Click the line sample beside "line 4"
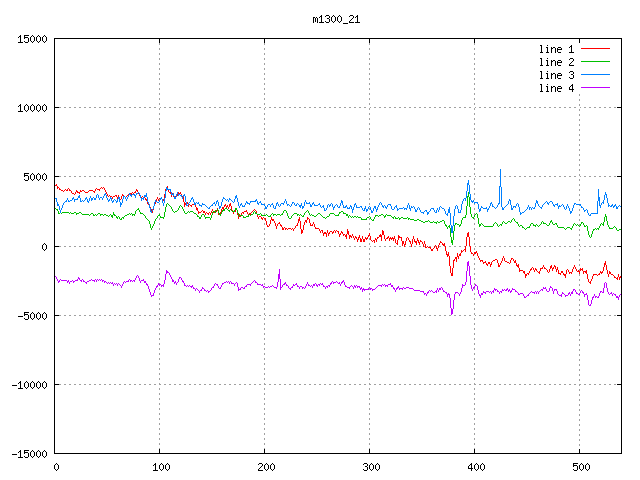This screenshot has height=480, width=640. pyautogui.click(x=596, y=88)
